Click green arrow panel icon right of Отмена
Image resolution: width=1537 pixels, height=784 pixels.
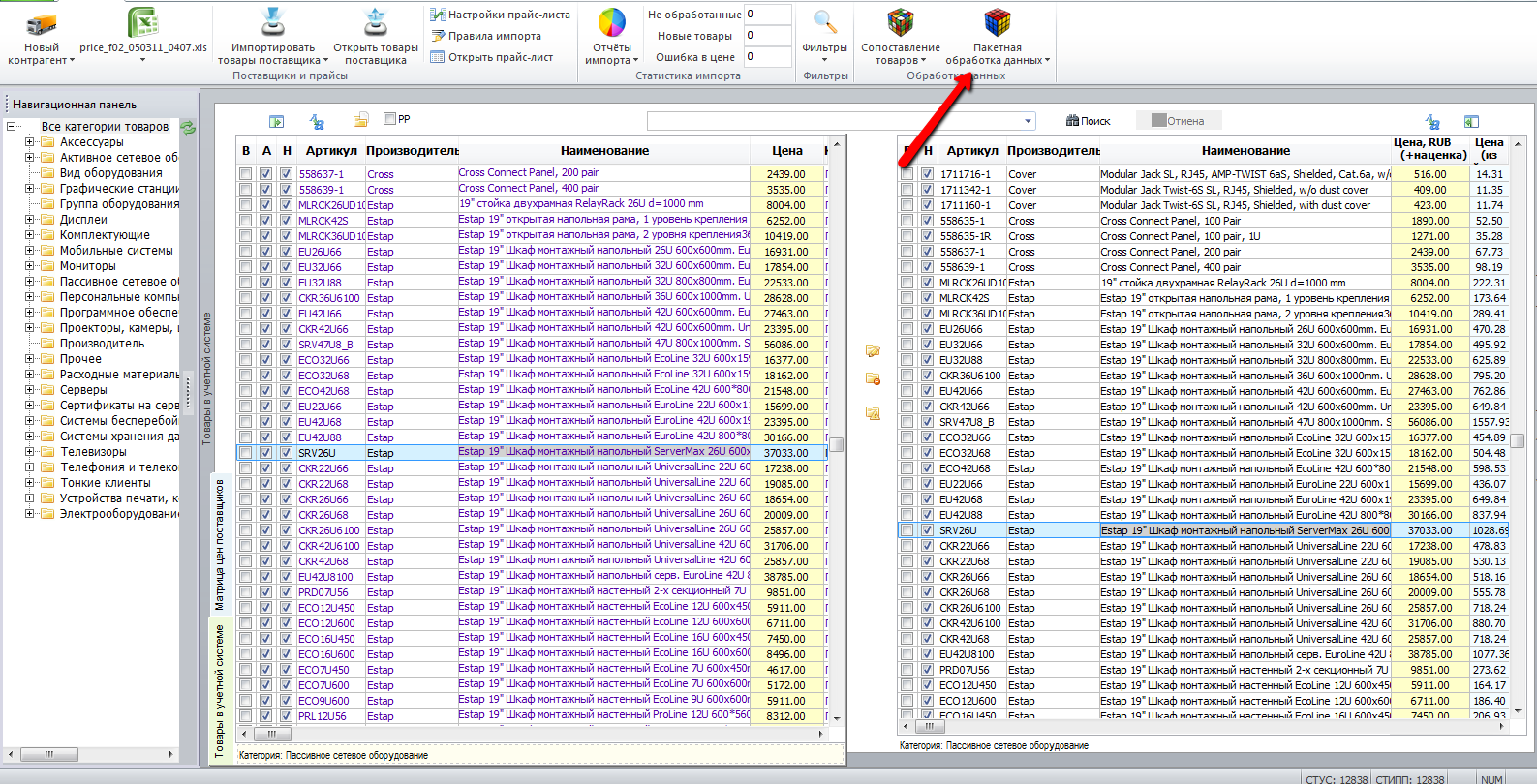(x=1471, y=121)
